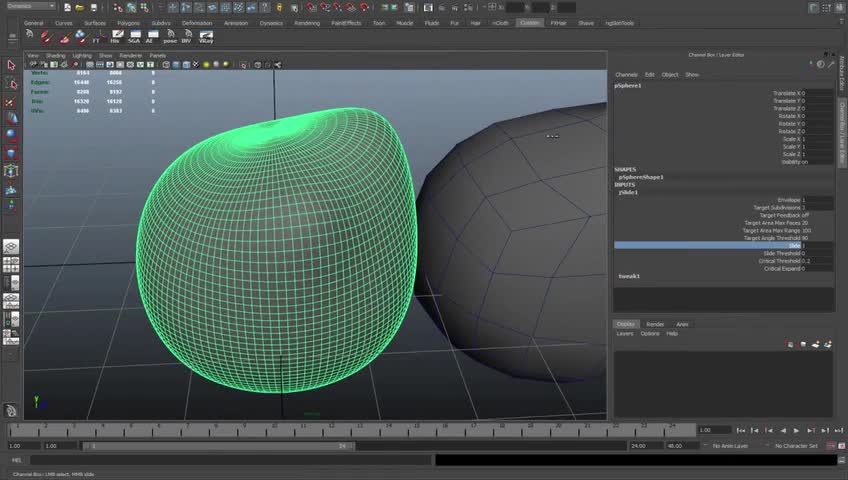Screen dimensions: 848x480
Task: Click on the time slider ruler
Action: (340, 429)
